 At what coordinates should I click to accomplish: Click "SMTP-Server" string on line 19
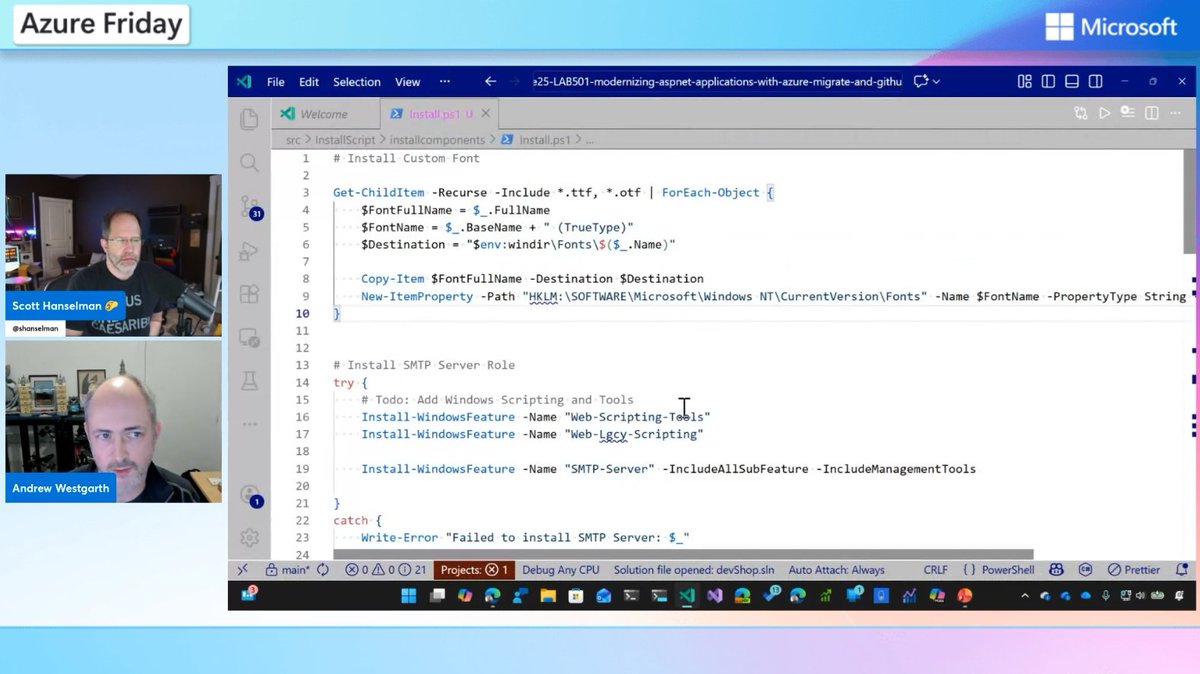[609, 469]
